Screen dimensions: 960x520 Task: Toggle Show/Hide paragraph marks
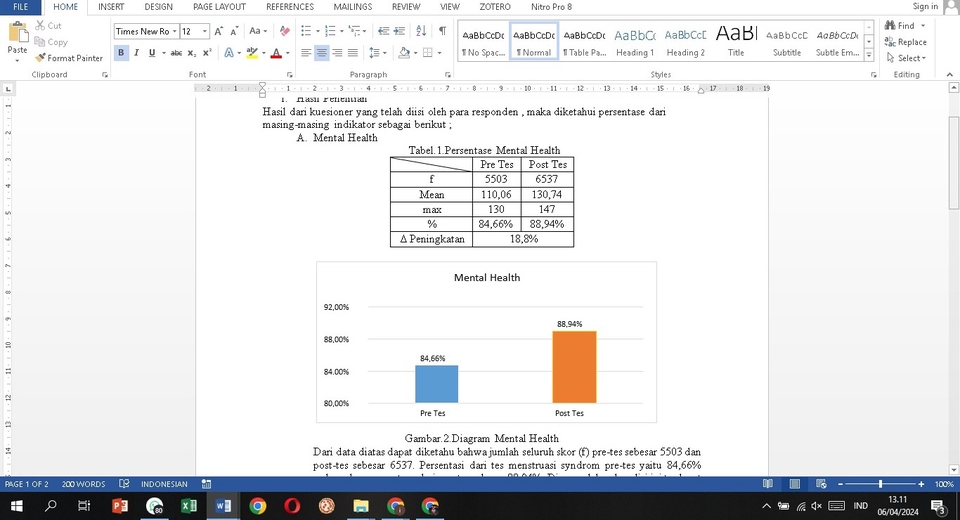pos(442,31)
